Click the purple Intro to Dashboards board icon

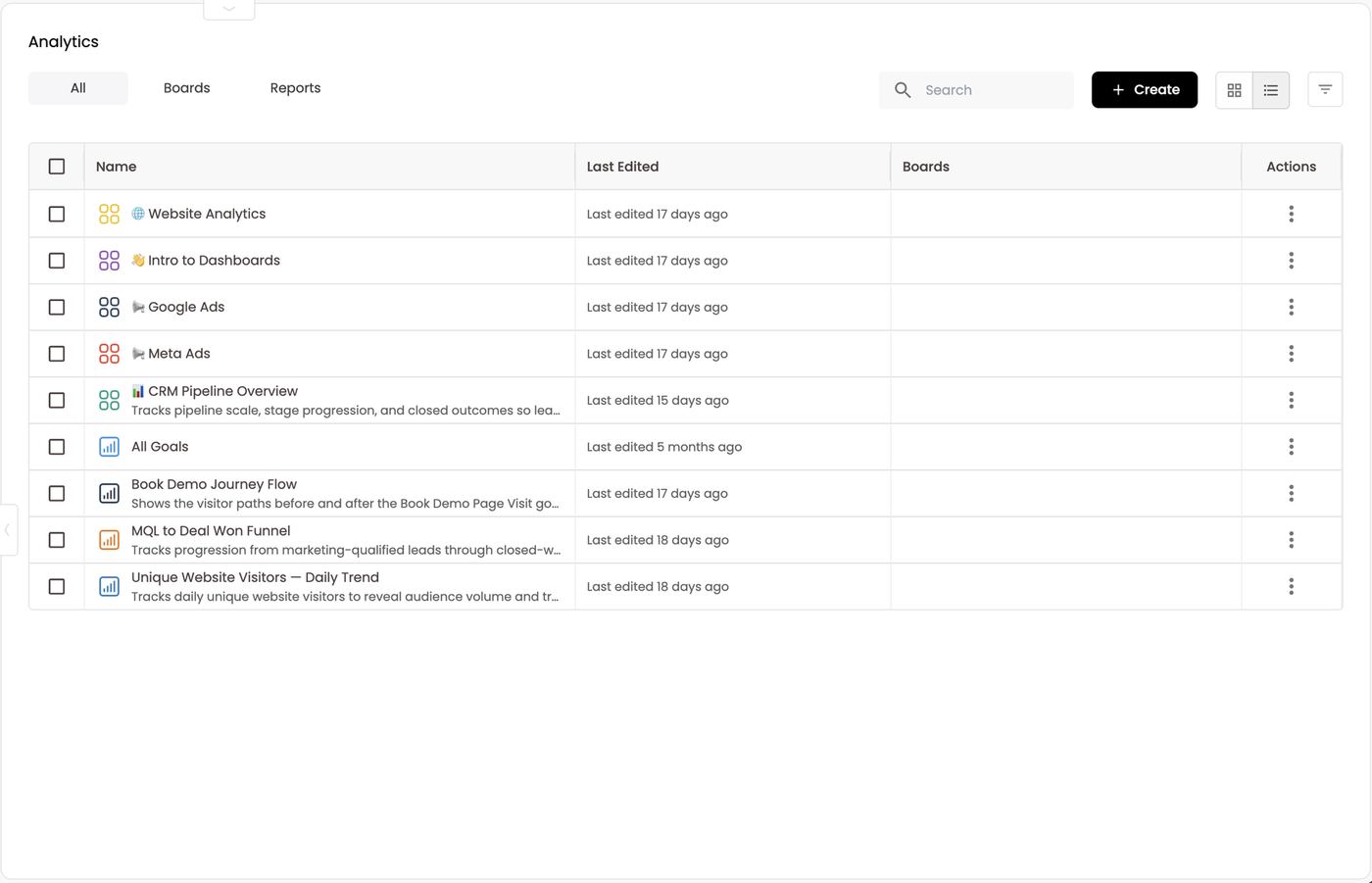(x=109, y=261)
